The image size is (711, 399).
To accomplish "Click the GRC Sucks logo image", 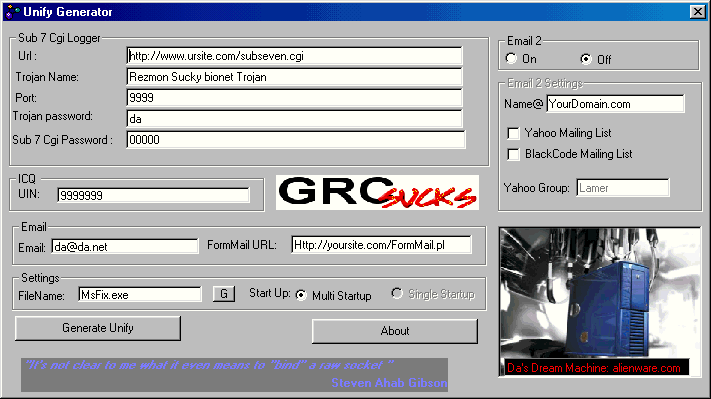I will pyautogui.click(x=377, y=193).
